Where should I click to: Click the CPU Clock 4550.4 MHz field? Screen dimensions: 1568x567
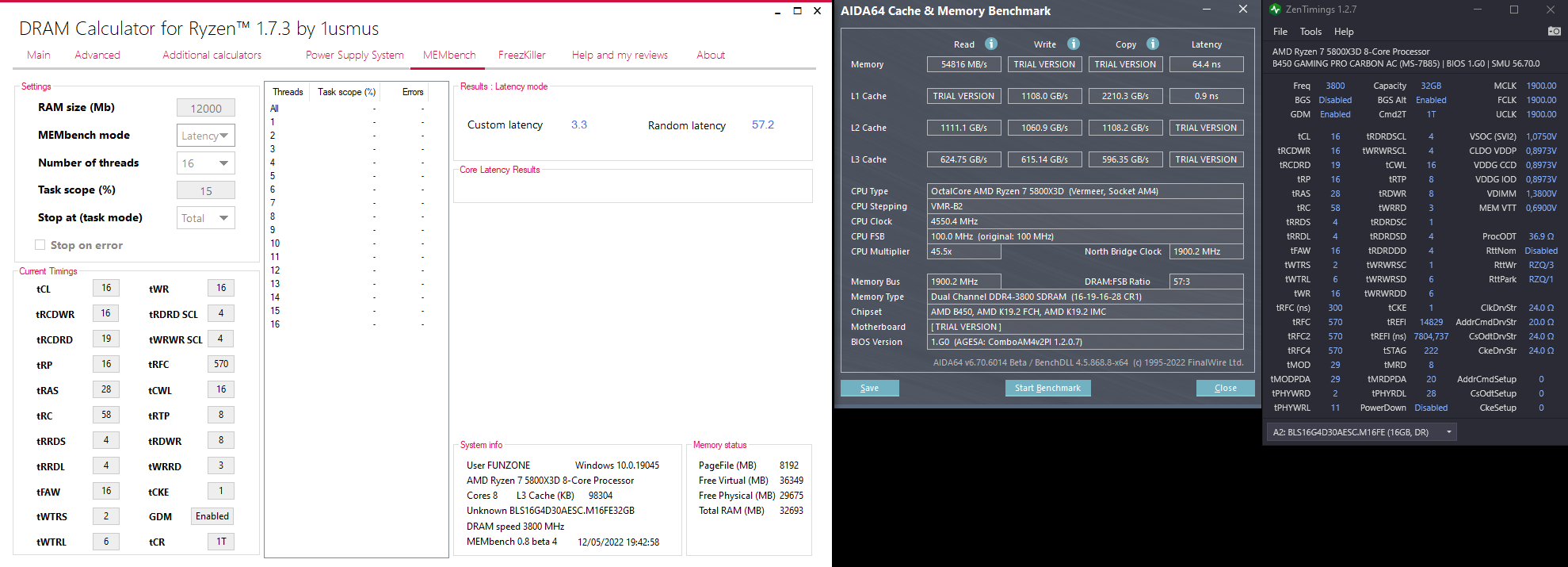tap(1085, 221)
